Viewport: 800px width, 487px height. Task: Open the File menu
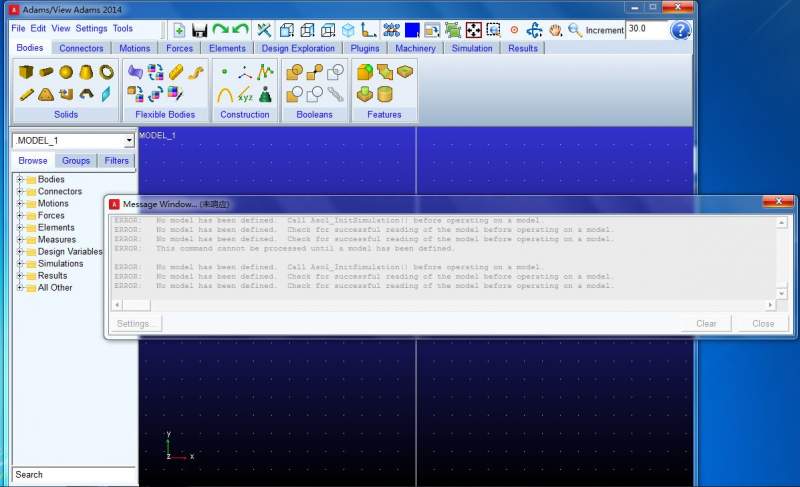[x=18, y=29]
